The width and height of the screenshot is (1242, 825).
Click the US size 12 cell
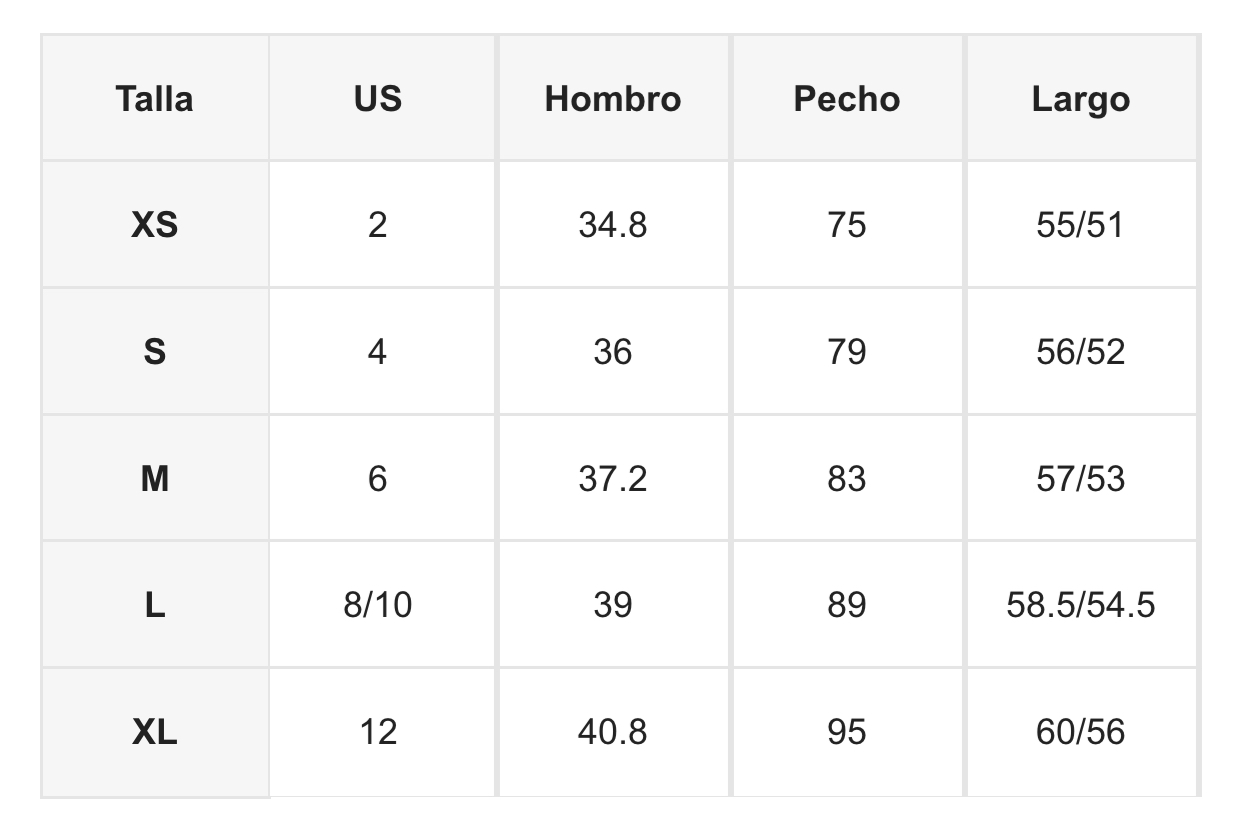pyautogui.click(x=377, y=732)
